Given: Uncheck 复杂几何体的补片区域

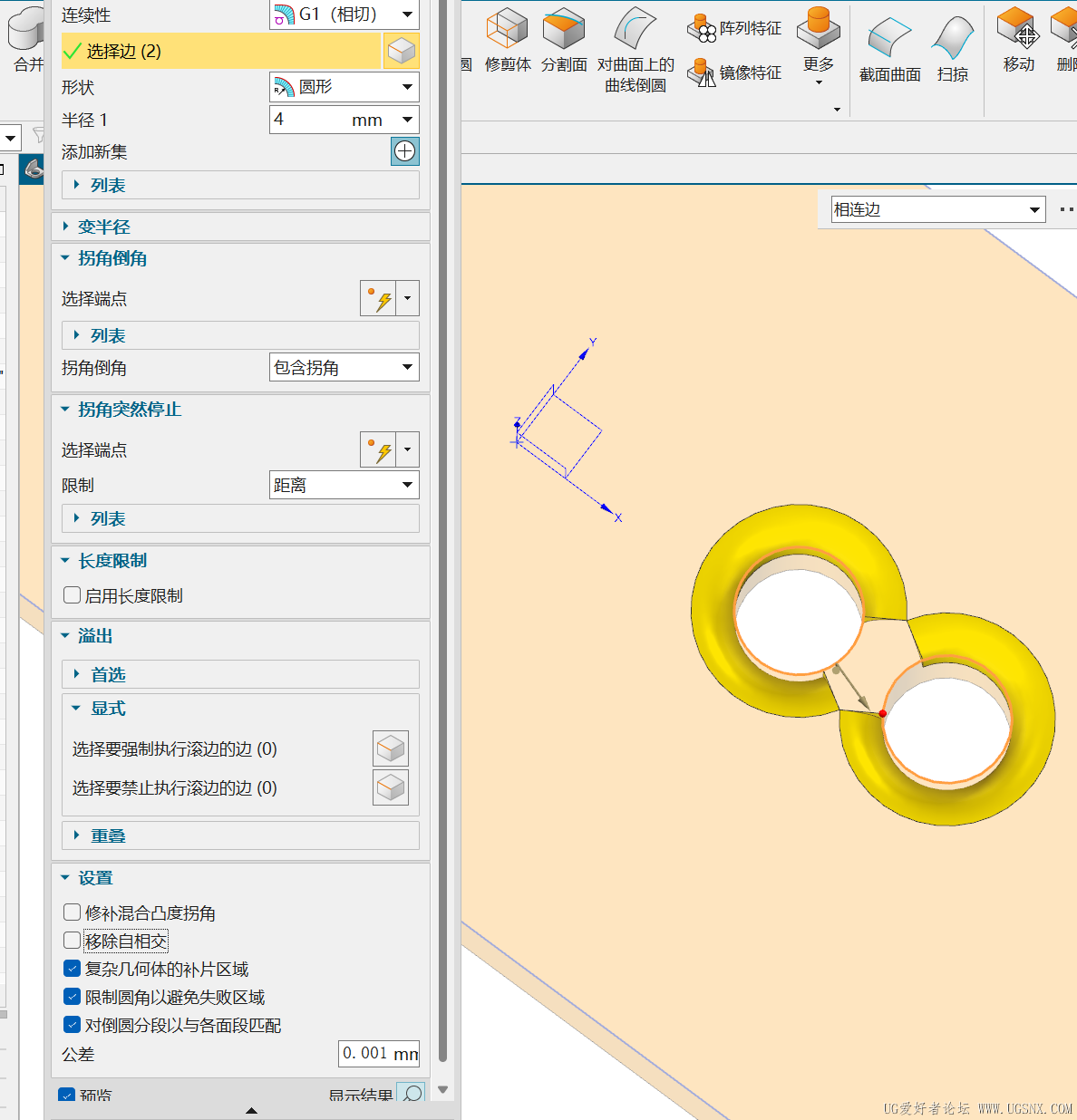Looking at the screenshot, I should pos(72,968).
